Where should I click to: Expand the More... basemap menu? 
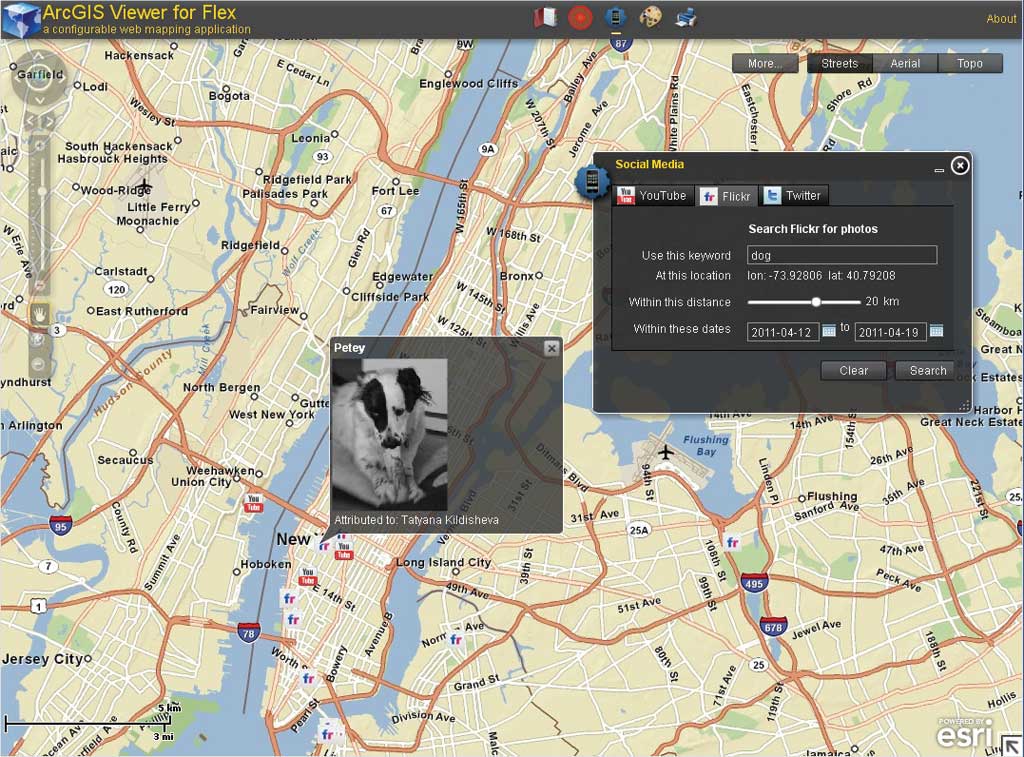tap(765, 63)
